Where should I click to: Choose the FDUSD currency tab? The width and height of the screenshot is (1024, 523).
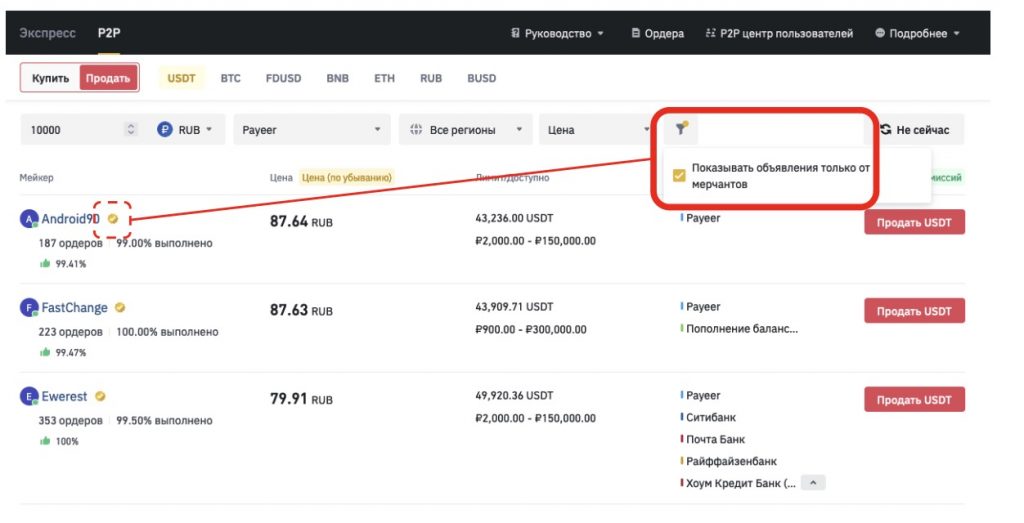point(283,78)
